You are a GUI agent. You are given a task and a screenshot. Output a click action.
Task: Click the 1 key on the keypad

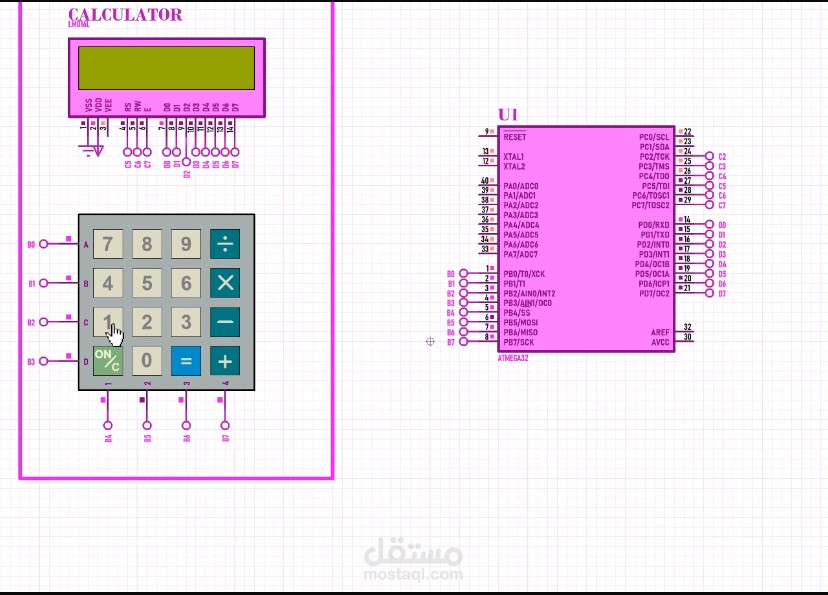point(108,322)
